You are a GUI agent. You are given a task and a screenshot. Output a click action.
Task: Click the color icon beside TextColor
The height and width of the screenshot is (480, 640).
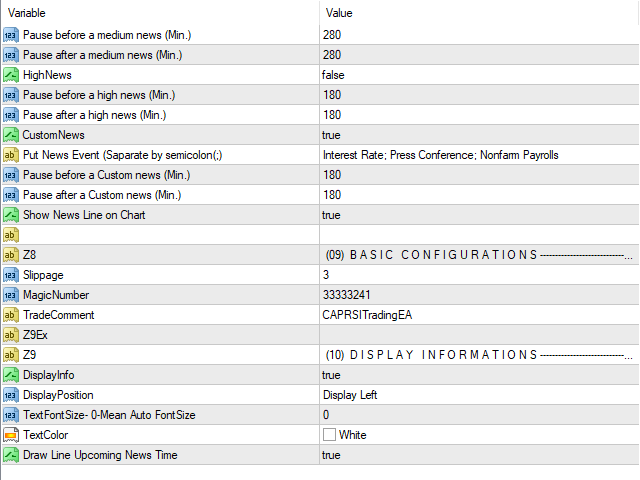coord(11,435)
